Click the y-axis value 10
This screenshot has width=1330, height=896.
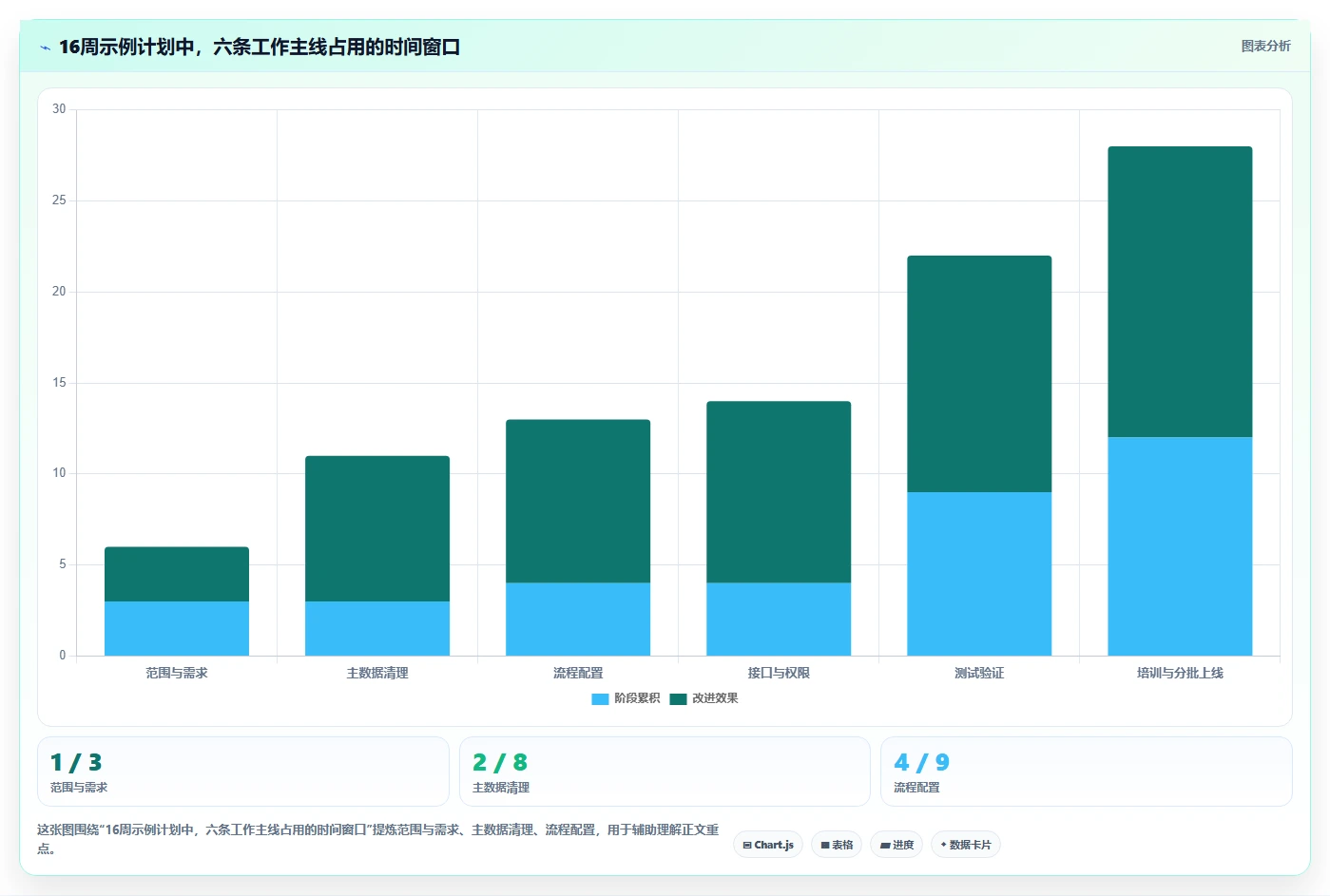pyautogui.click(x=59, y=473)
